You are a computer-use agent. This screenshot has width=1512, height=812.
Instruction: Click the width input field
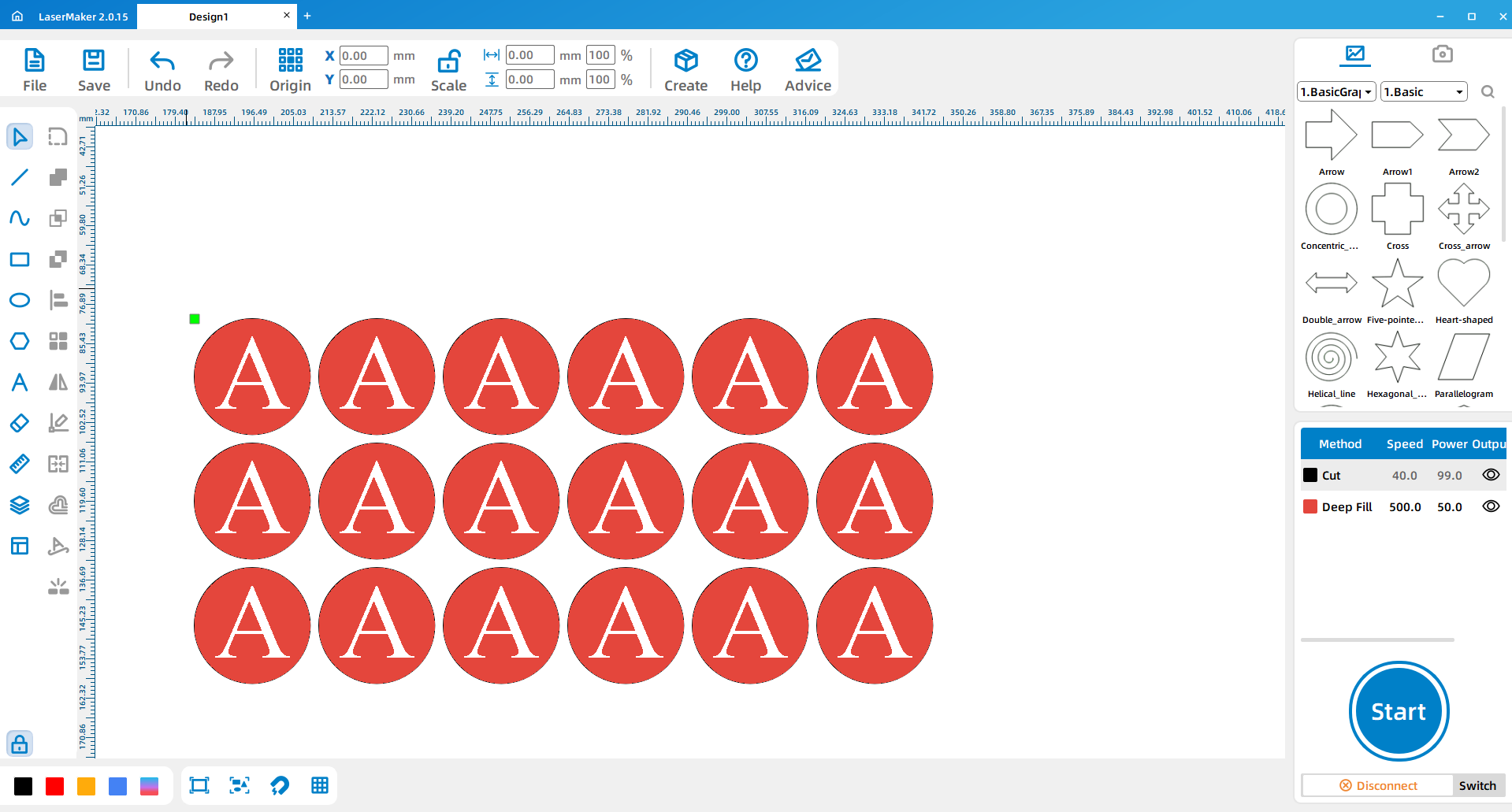pos(529,55)
